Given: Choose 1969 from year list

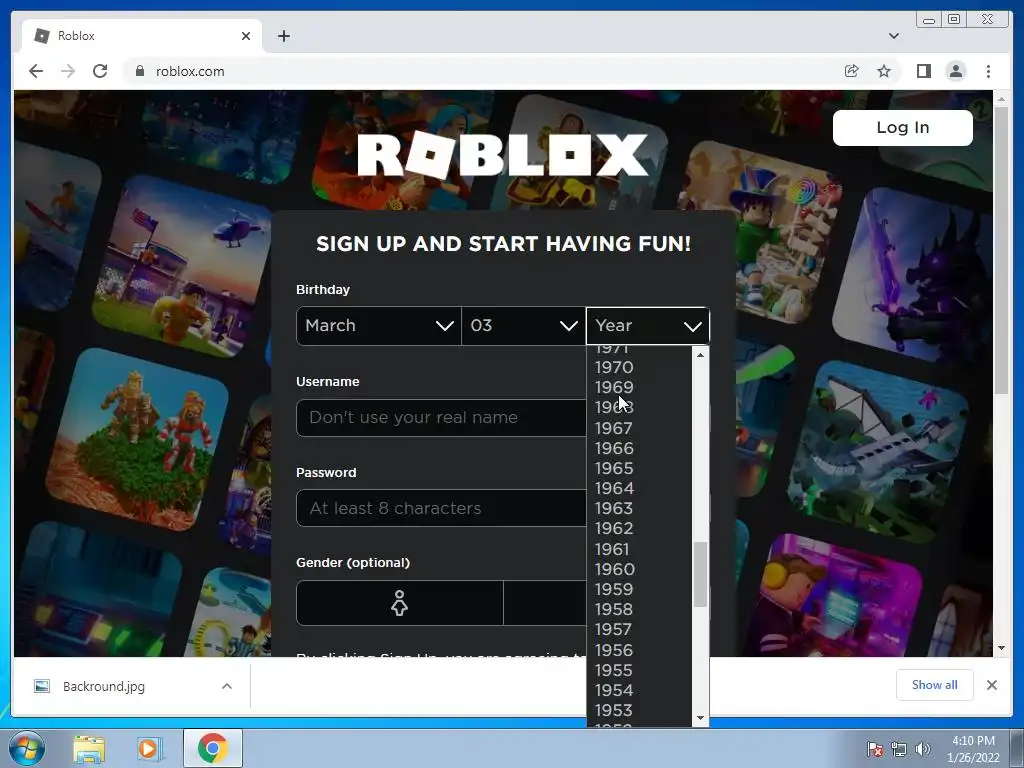Looking at the screenshot, I should click(x=639, y=387).
